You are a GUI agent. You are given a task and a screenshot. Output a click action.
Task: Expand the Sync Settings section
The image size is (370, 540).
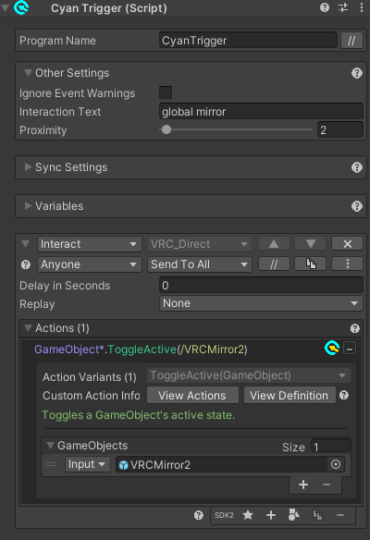click(x=28, y=167)
